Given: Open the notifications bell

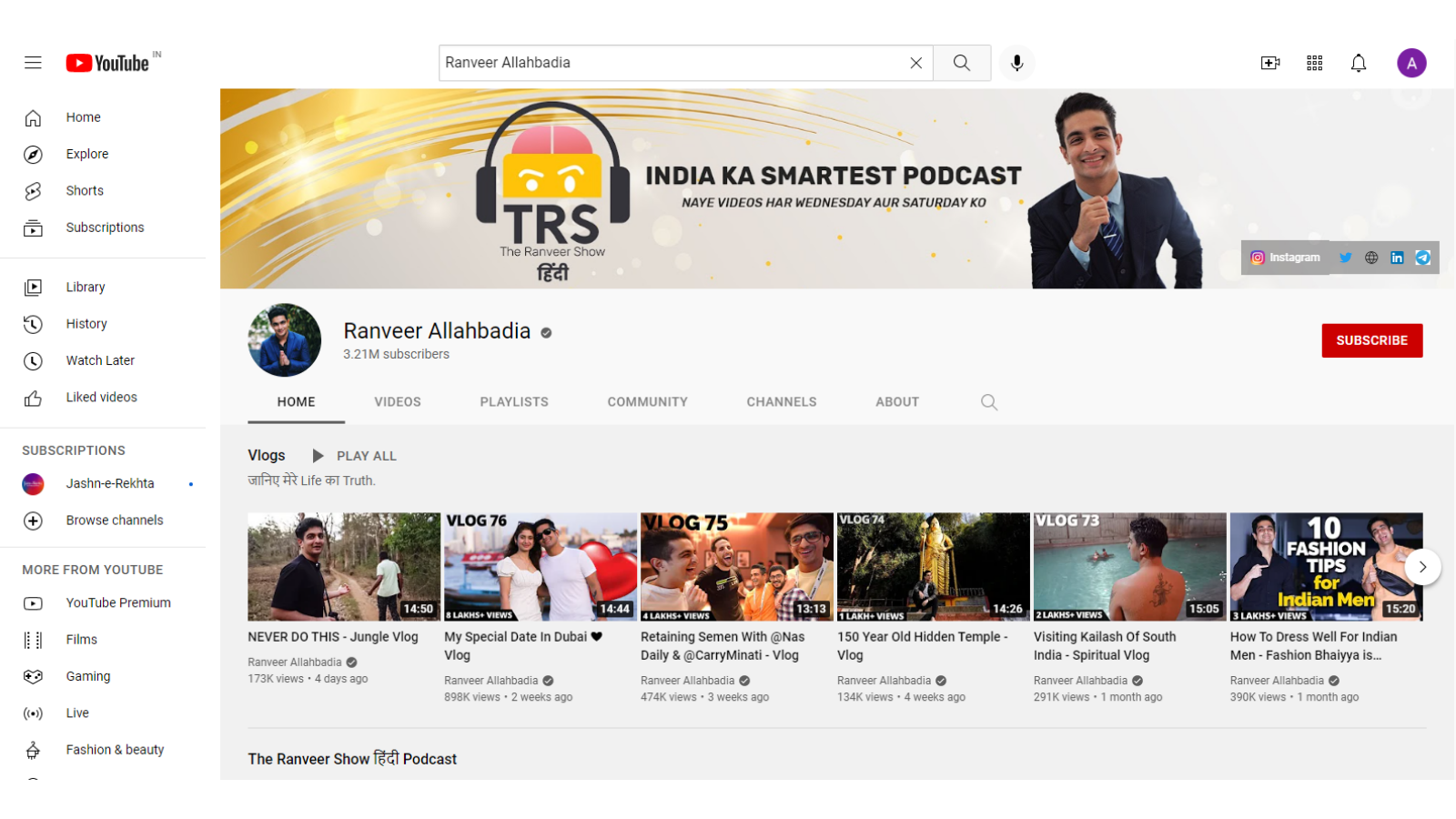Looking at the screenshot, I should [1359, 63].
